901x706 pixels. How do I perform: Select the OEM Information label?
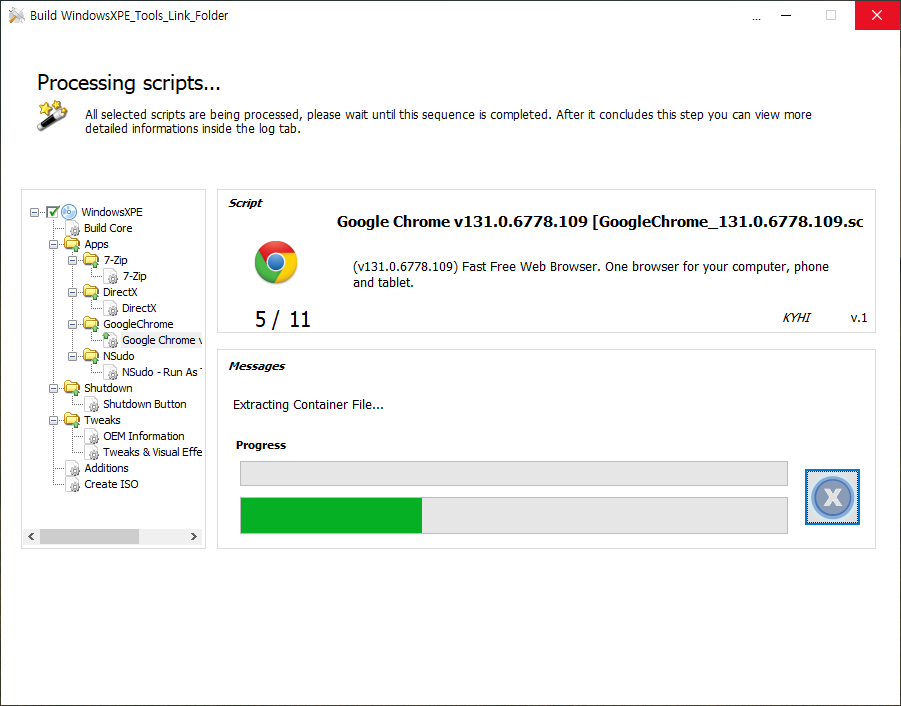(x=144, y=436)
